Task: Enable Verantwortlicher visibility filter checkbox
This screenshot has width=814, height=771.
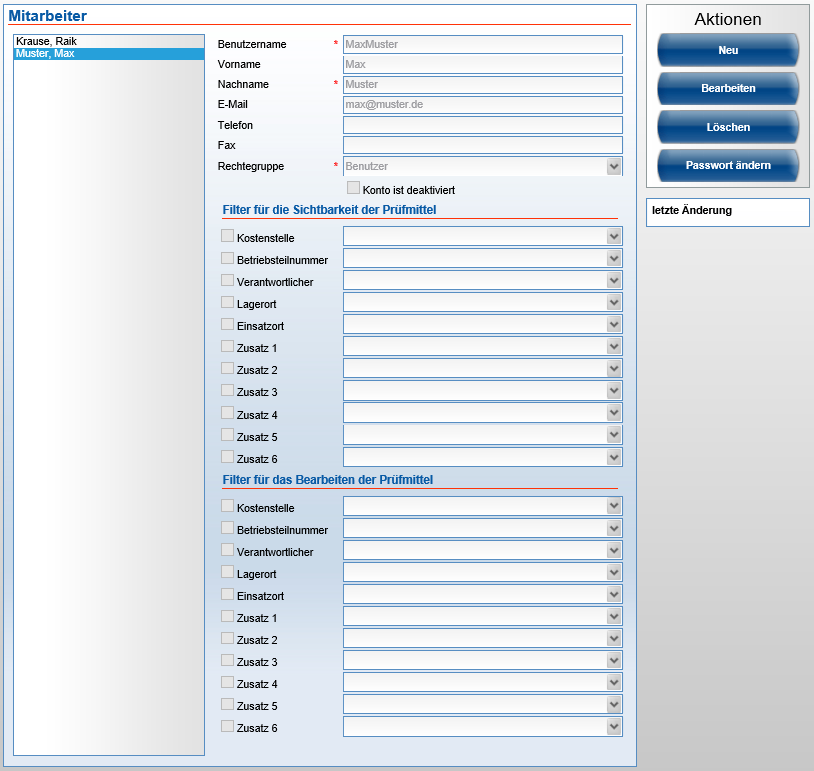Action: [227, 280]
